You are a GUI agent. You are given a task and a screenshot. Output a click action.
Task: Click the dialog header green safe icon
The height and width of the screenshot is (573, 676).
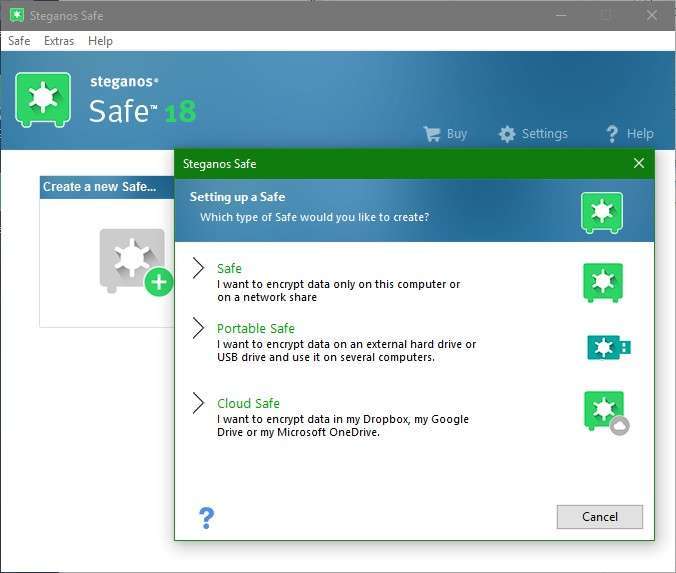(x=602, y=213)
